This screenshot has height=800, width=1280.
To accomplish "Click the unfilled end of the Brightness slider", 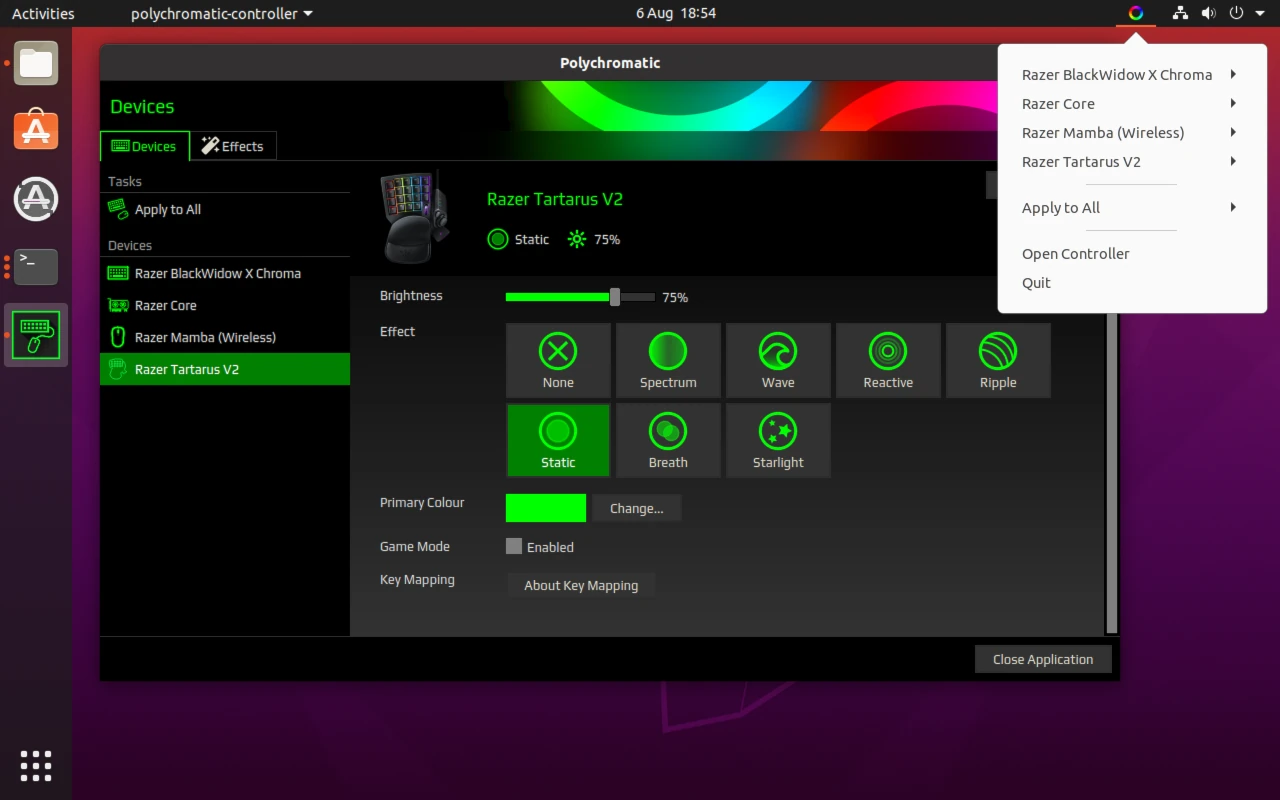I will click(638, 297).
